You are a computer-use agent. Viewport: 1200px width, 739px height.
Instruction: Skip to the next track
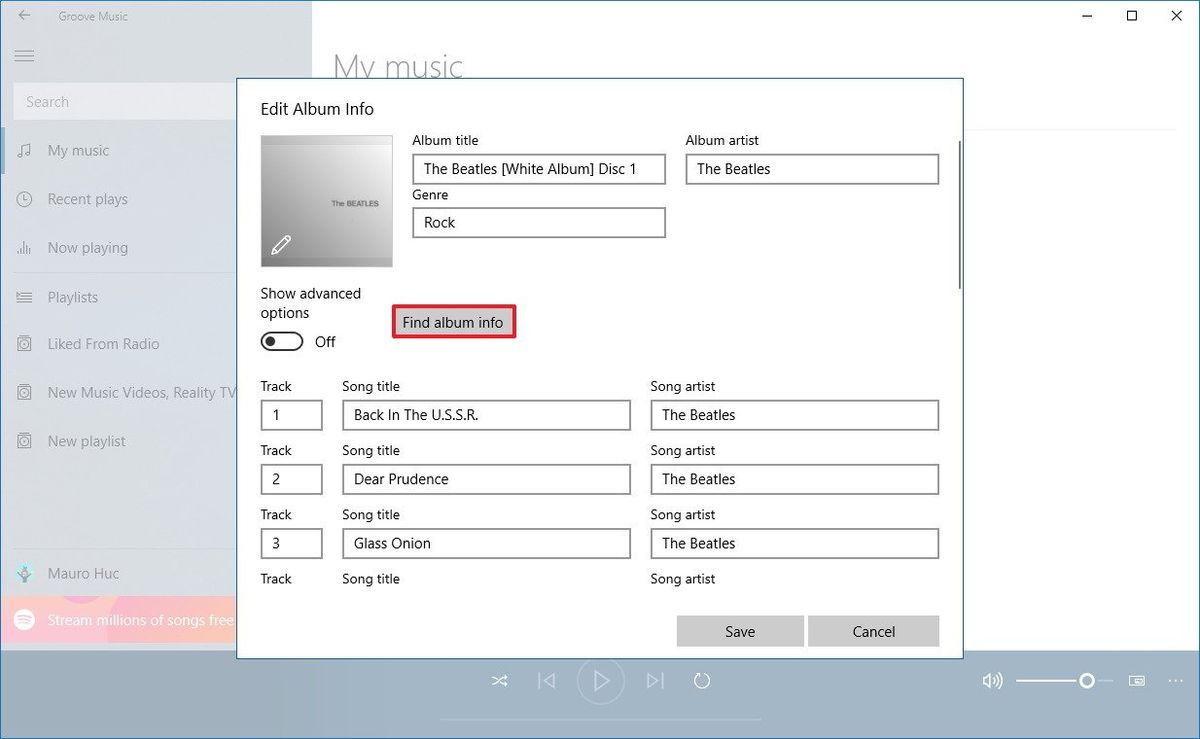655,680
